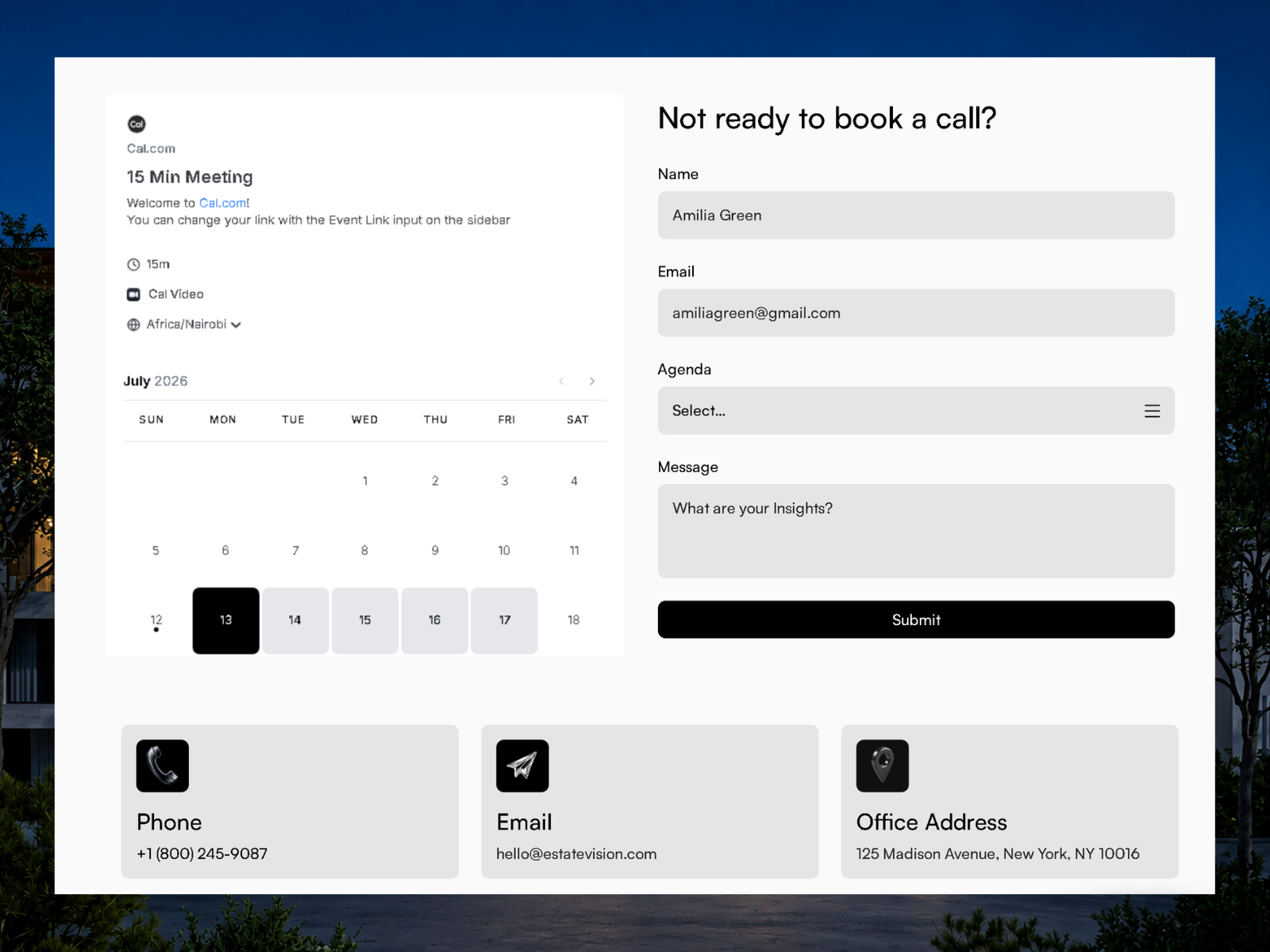1270x952 pixels.
Task: Click the Email input field
Action: click(916, 313)
